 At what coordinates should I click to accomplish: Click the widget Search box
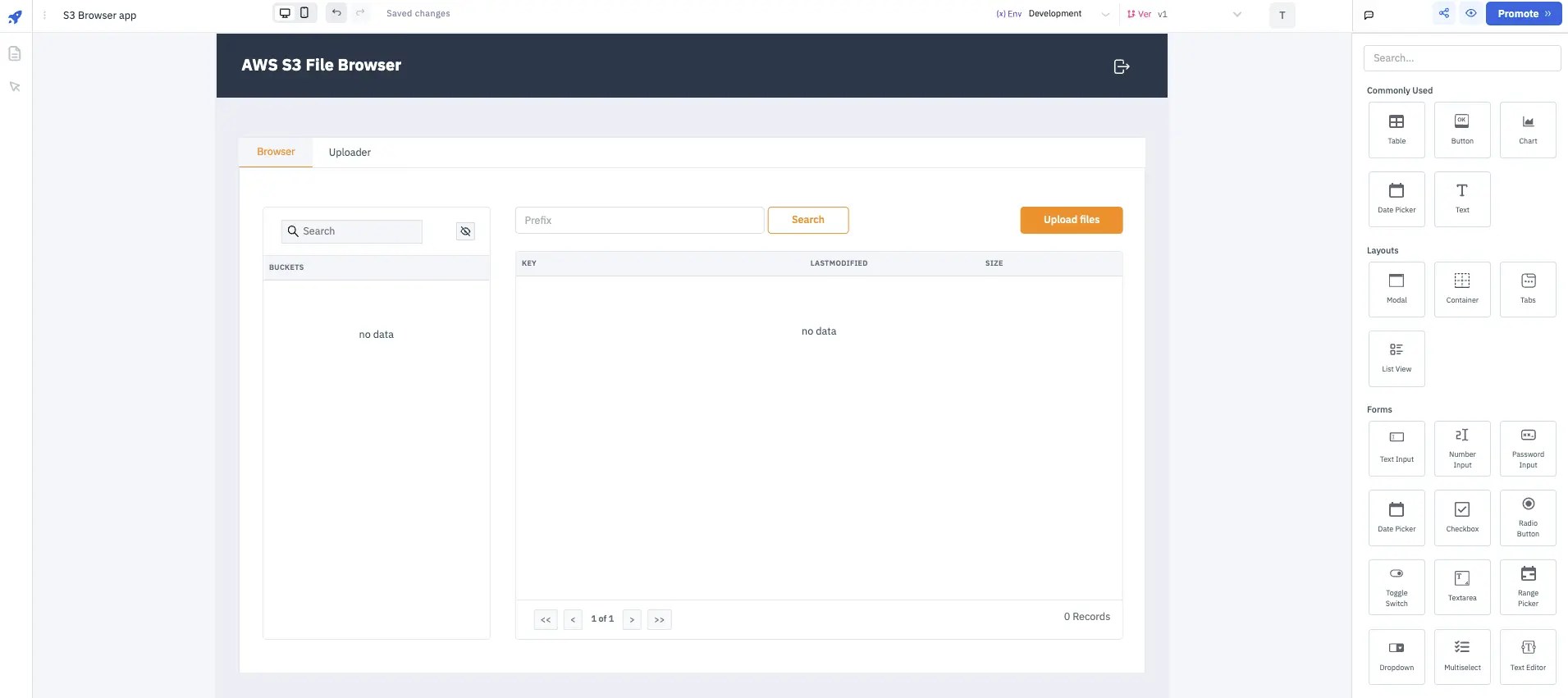(1462, 58)
